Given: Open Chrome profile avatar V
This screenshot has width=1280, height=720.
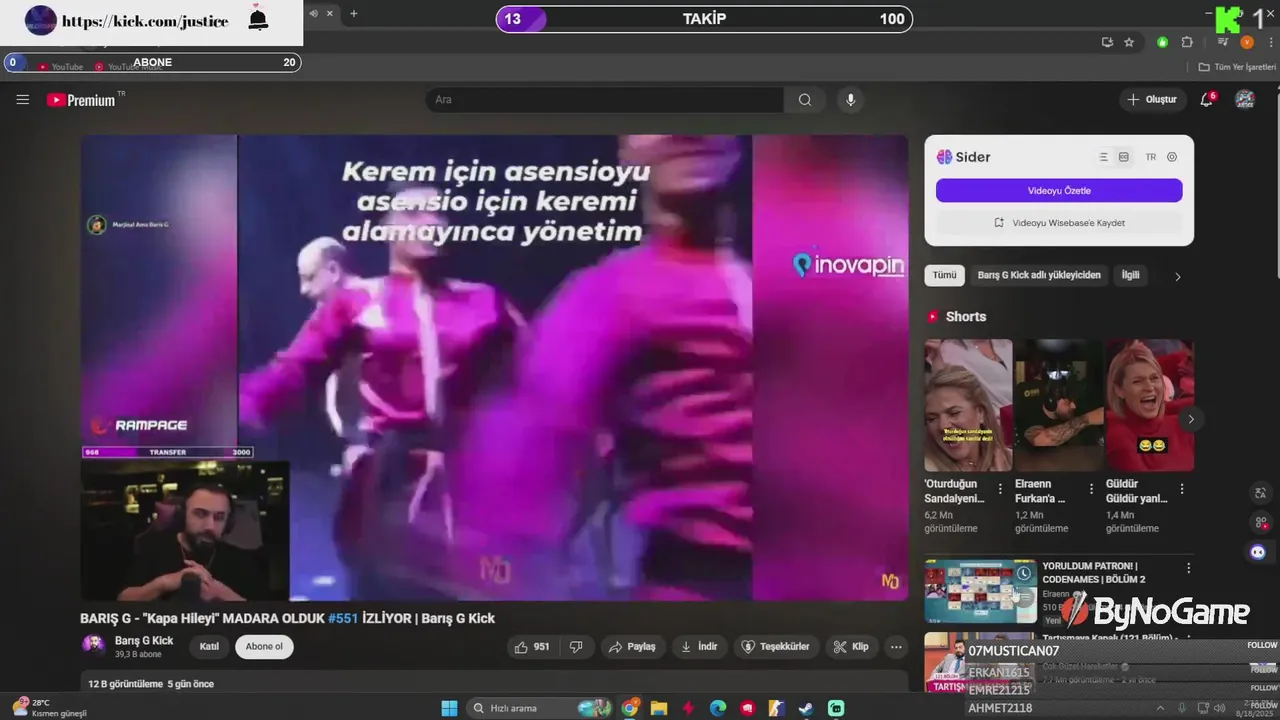Looking at the screenshot, I should (x=1247, y=42).
